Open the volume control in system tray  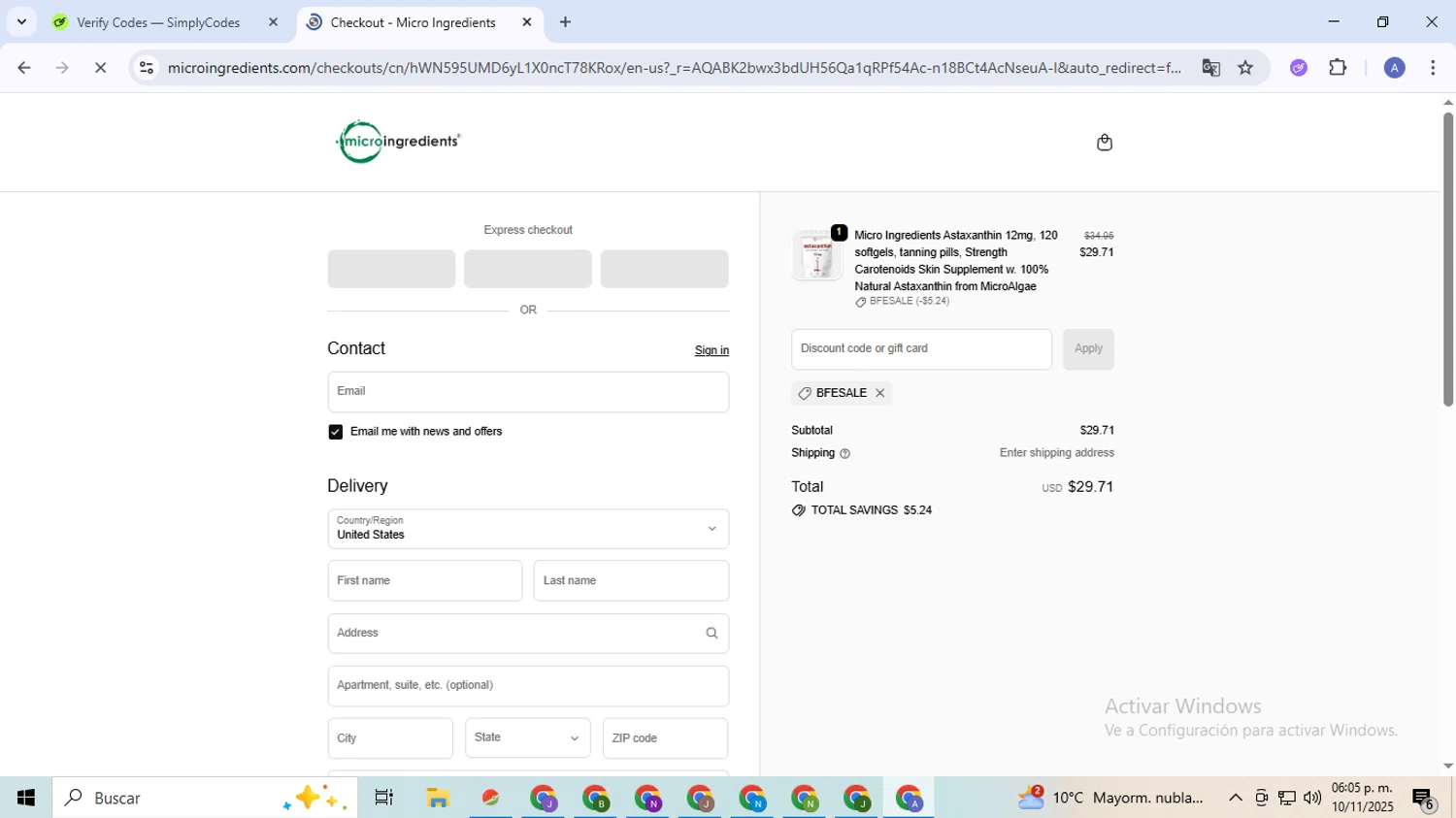tap(1312, 798)
